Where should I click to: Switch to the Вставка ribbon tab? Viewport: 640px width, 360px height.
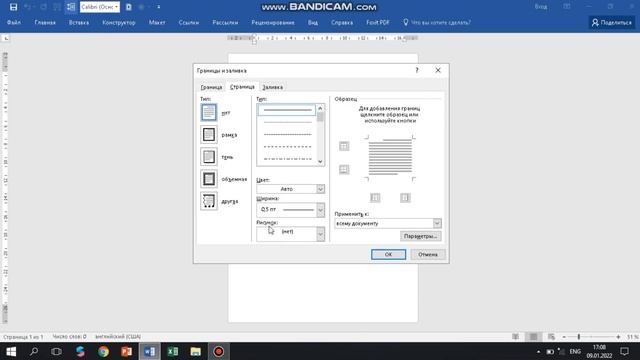pyautogui.click(x=79, y=22)
